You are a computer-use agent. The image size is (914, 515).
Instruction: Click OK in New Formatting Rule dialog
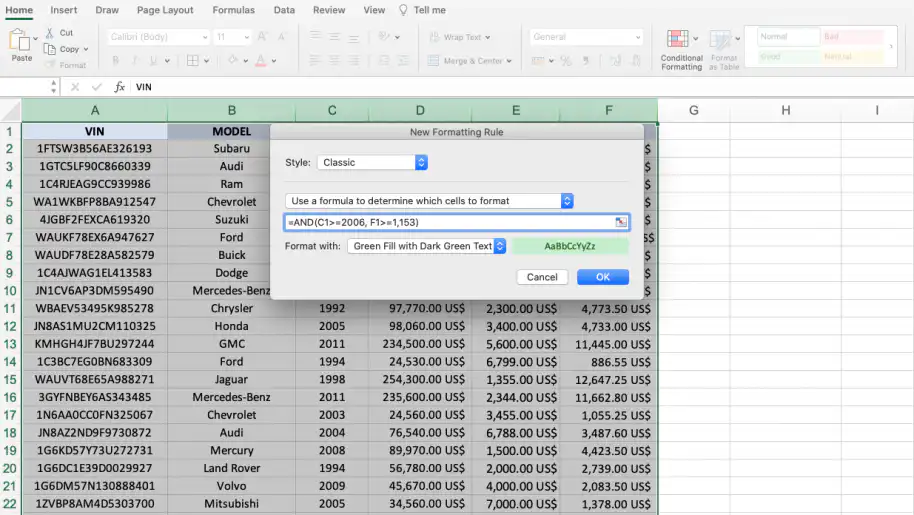click(x=603, y=277)
